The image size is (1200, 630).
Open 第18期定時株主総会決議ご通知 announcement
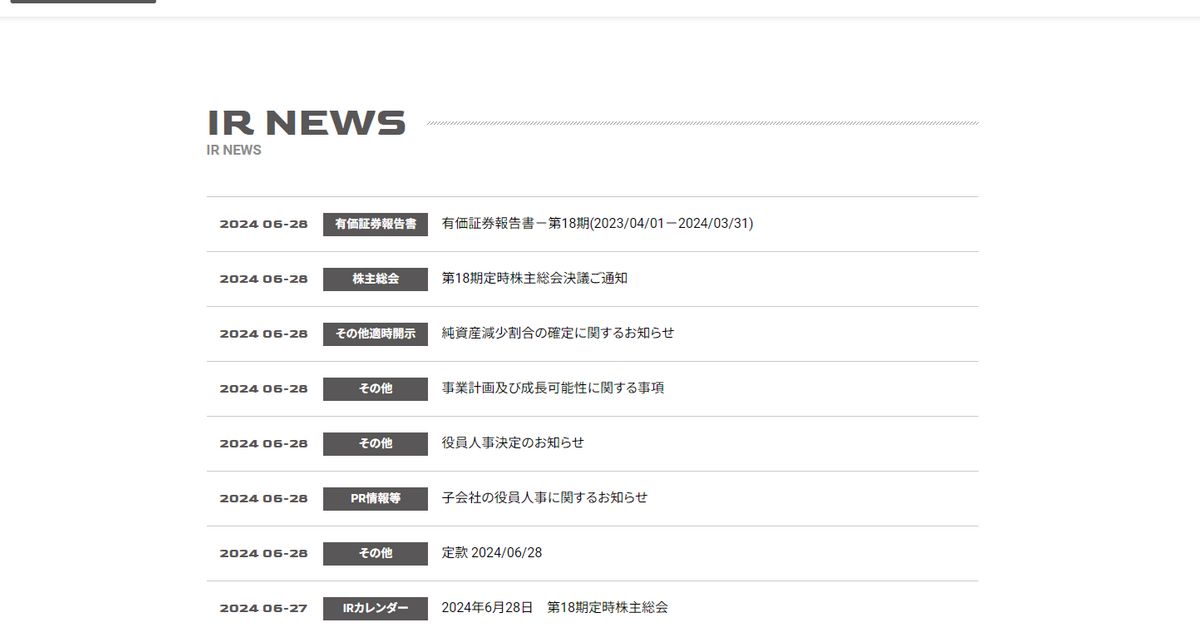coord(534,278)
